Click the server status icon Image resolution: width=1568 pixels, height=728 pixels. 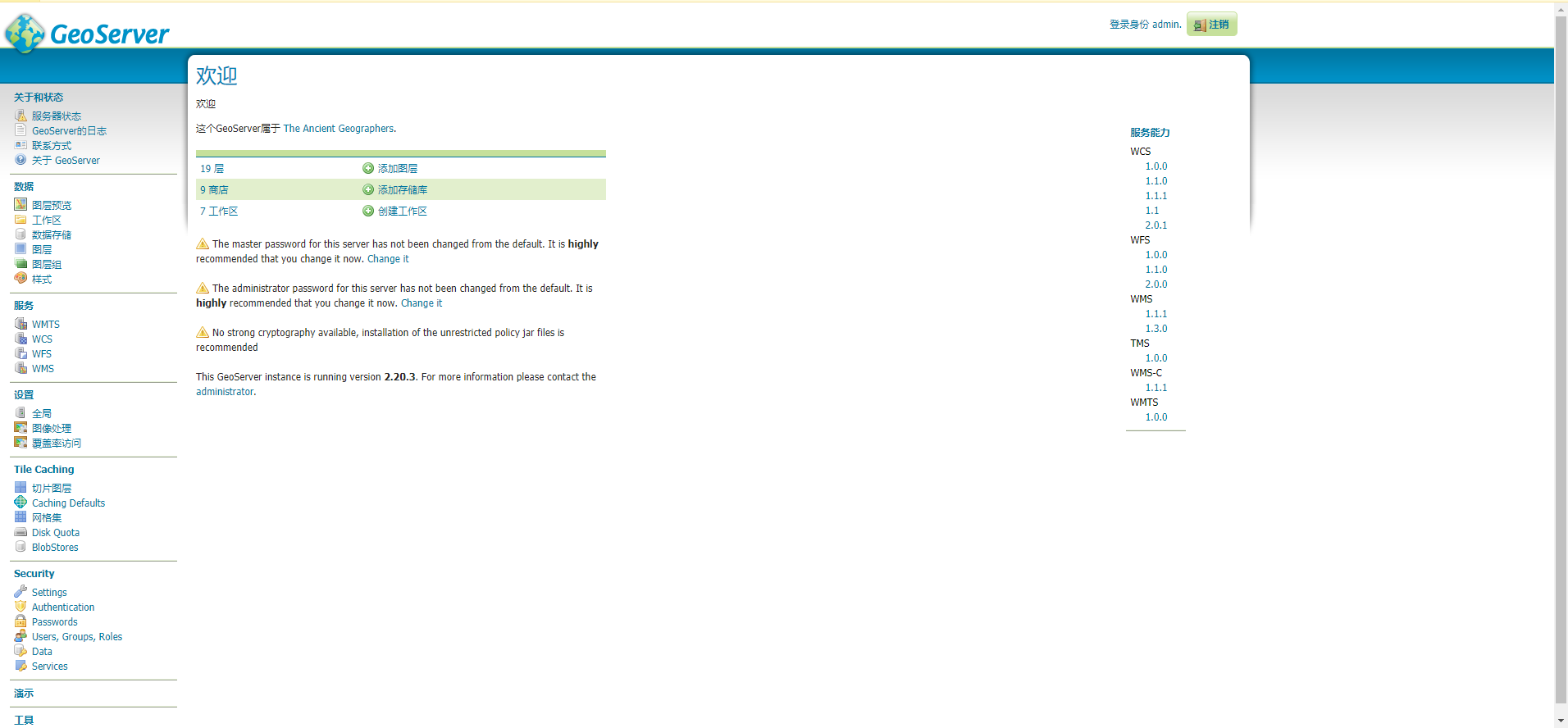21,116
